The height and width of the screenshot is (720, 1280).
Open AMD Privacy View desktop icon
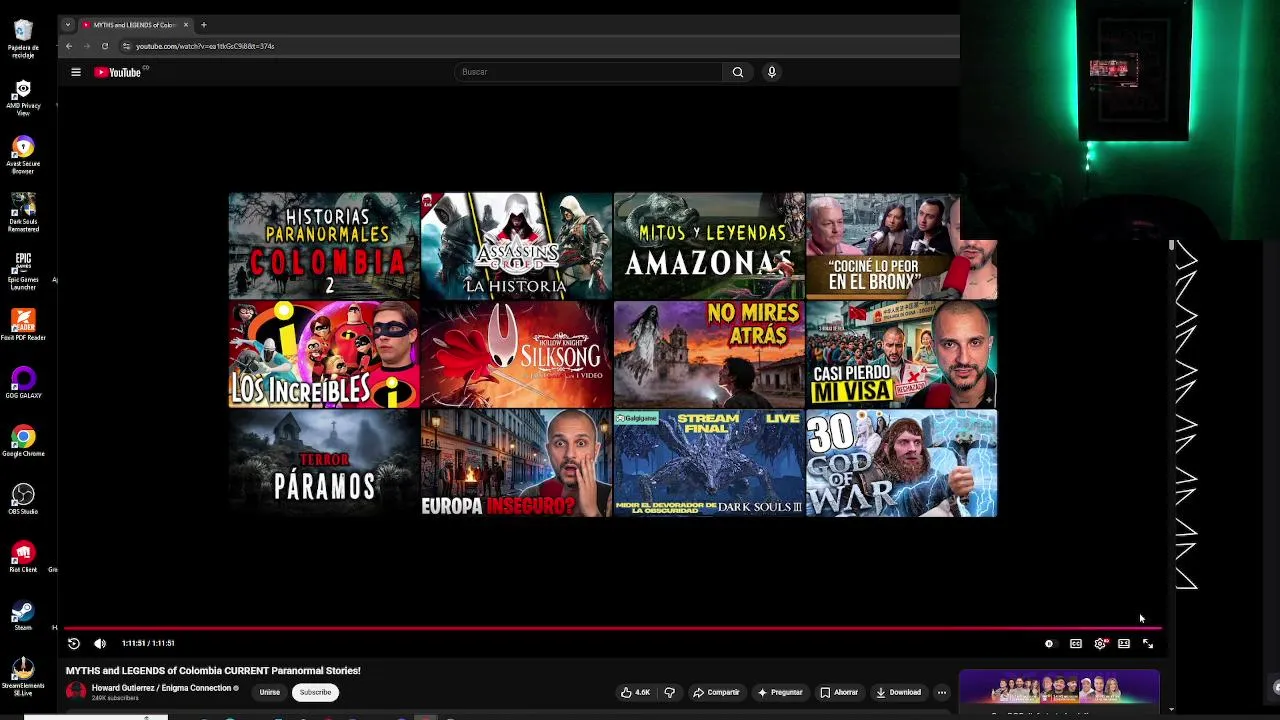pyautogui.click(x=23, y=98)
